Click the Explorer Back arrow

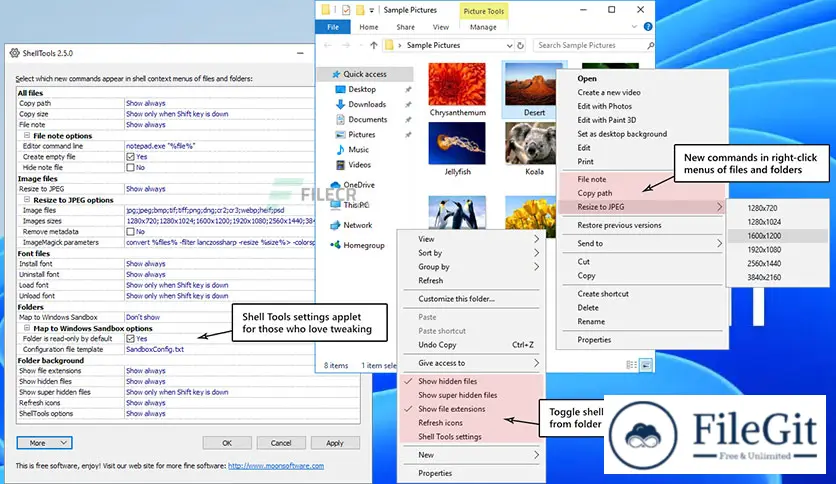[x=327, y=45]
